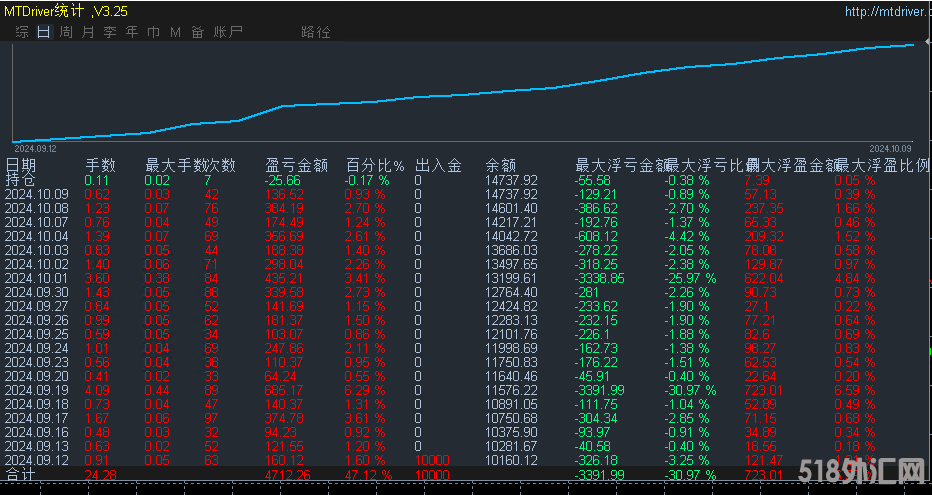Screen dimensions: 932x495
Task: Select the 2024.09.25 date row
Action: 37,335
